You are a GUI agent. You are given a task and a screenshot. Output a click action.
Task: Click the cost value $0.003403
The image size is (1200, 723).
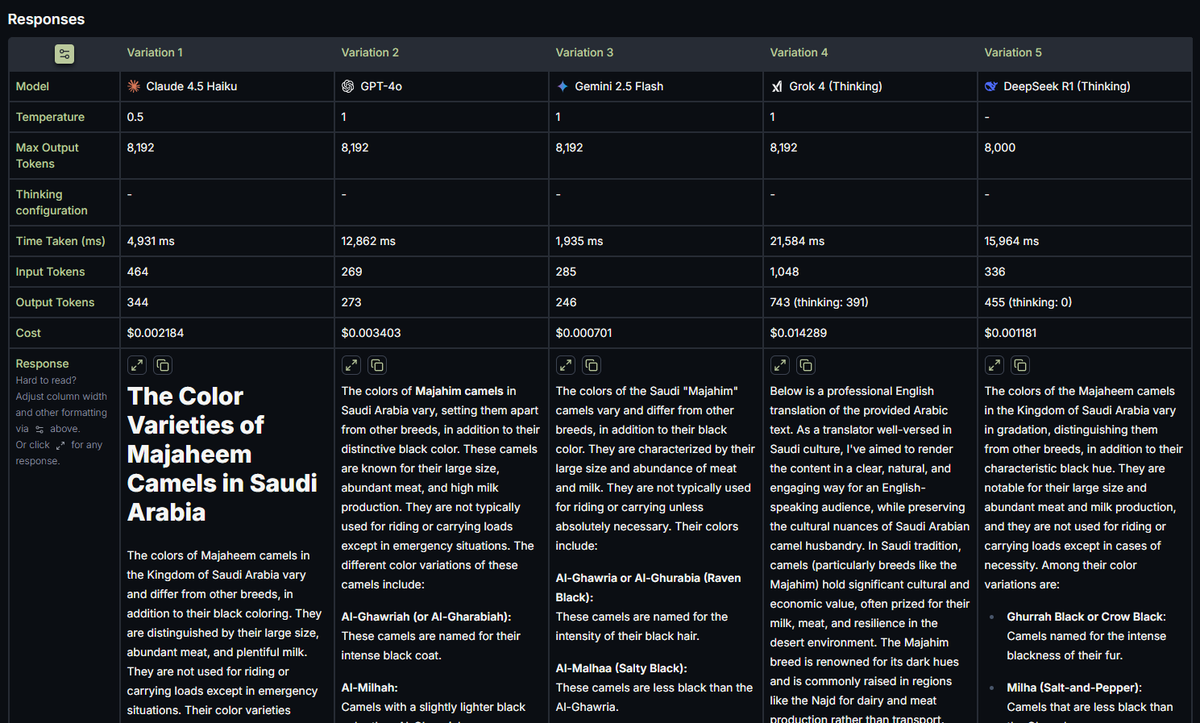point(371,333)
